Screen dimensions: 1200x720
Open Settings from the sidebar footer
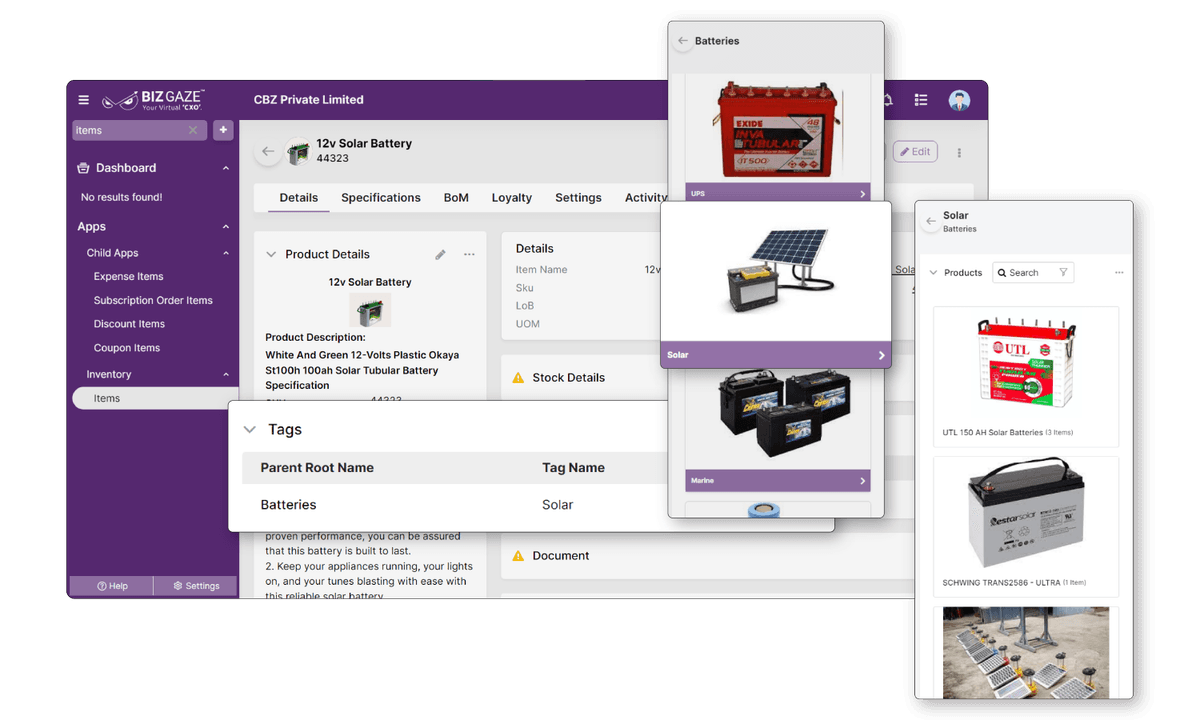point(196,586)
